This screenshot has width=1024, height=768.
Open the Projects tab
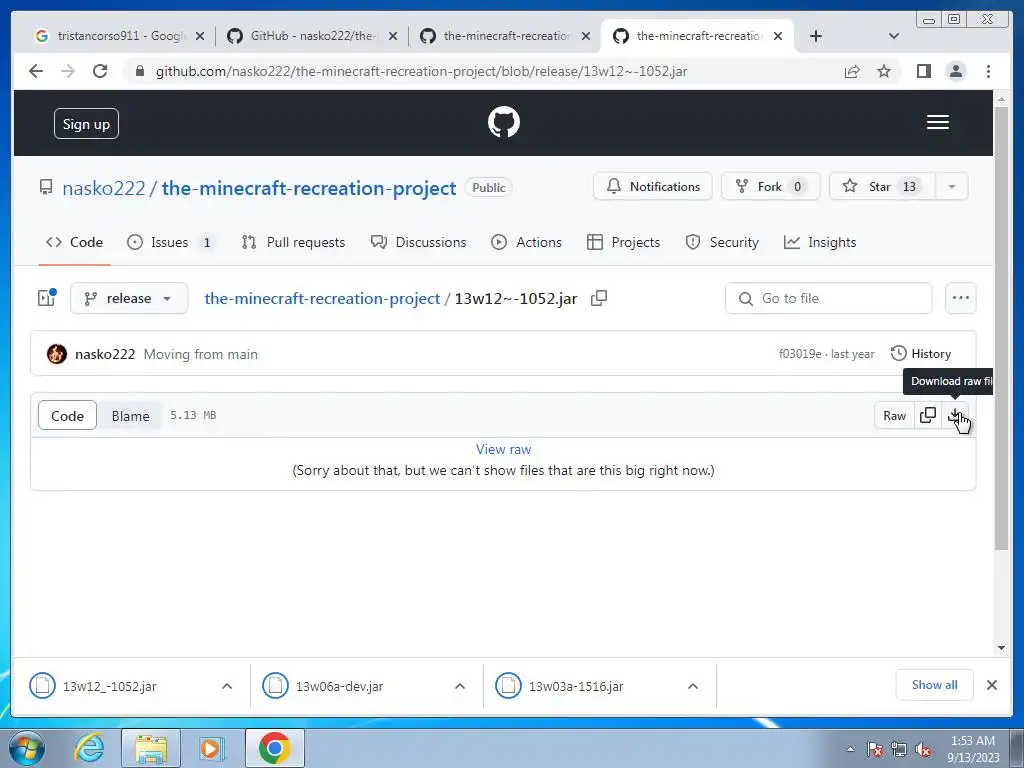pyautogui.click(x=624, y=242)
